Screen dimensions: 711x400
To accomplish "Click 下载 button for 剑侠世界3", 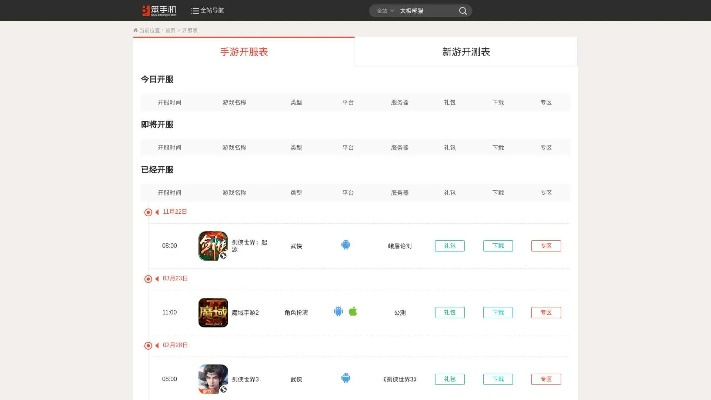I will pos(498,379).
